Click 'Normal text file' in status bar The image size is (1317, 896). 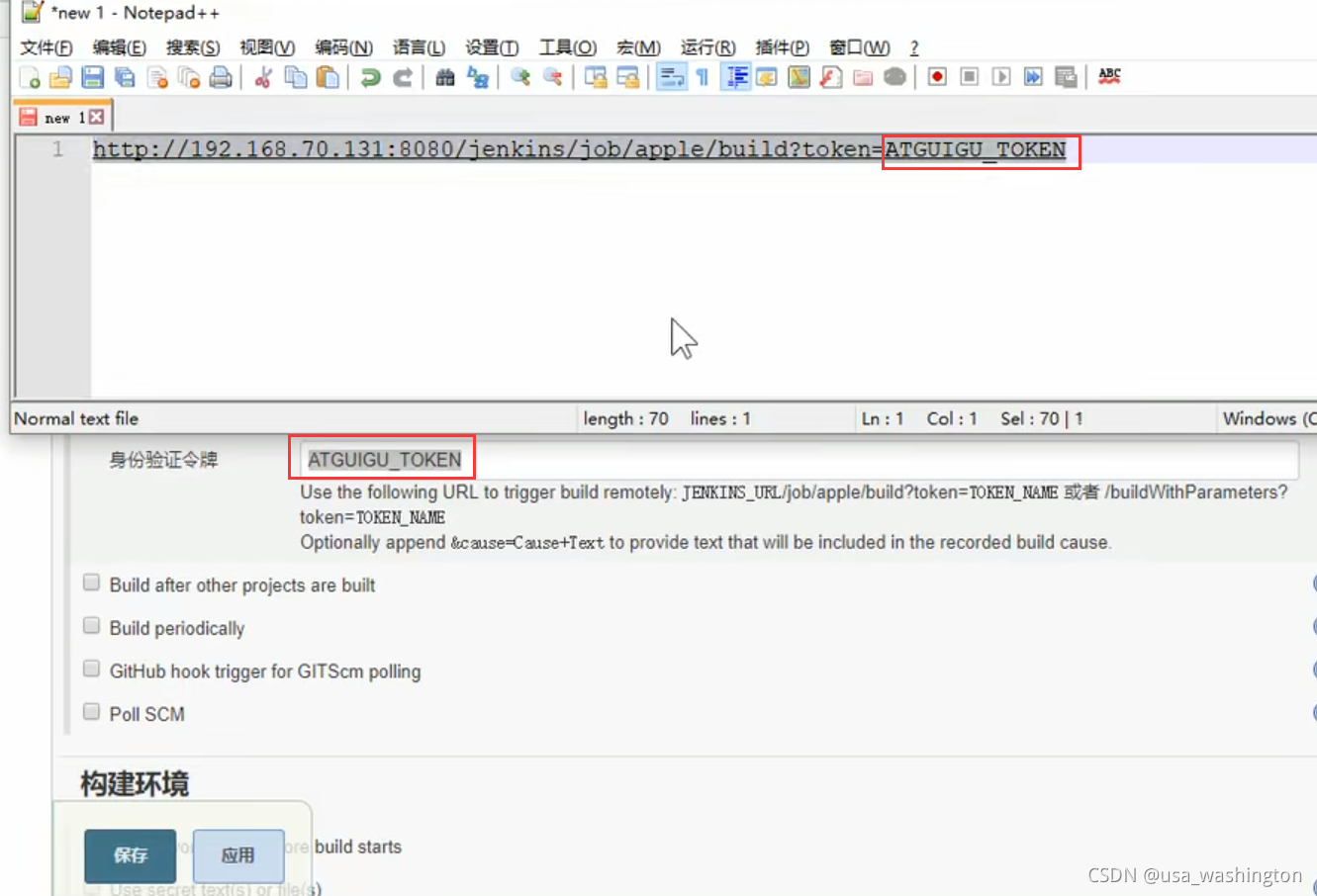click(x=76, y=419)
